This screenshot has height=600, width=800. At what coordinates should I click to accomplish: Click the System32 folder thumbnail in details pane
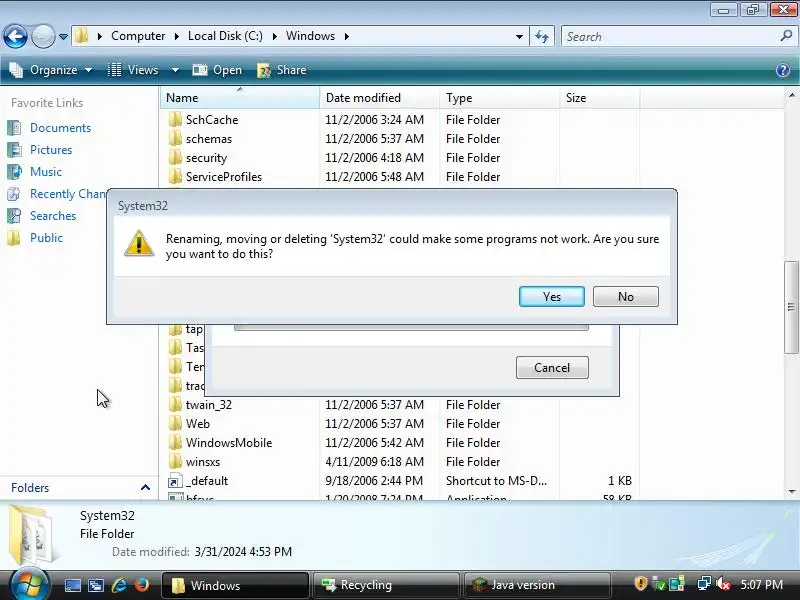pos(32,534)
